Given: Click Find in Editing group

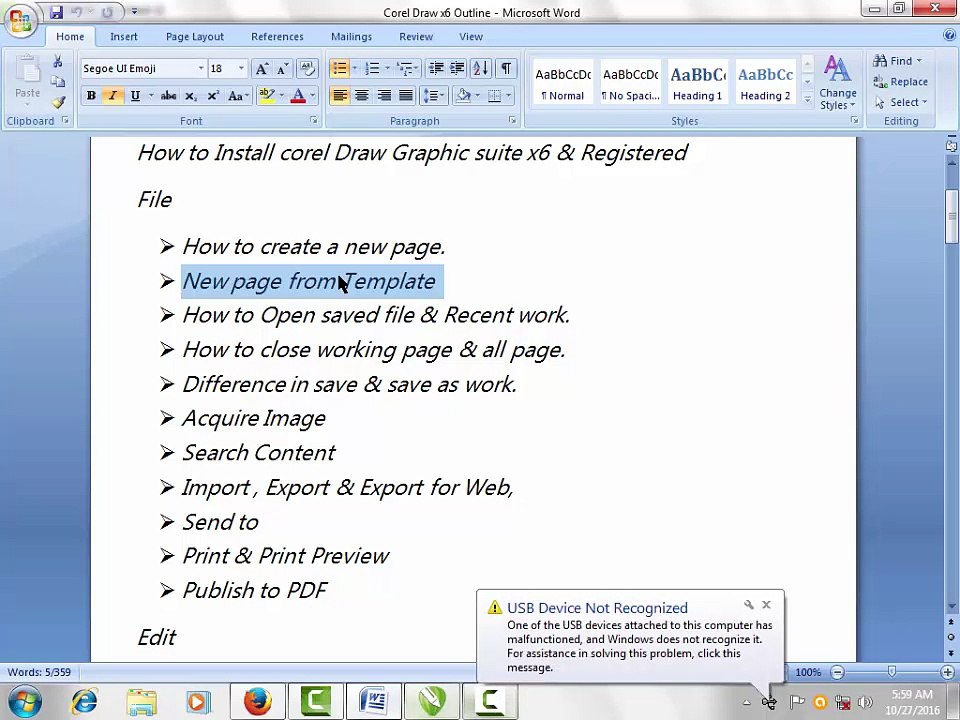Looking at the screenshot, I should click(898, 61).
